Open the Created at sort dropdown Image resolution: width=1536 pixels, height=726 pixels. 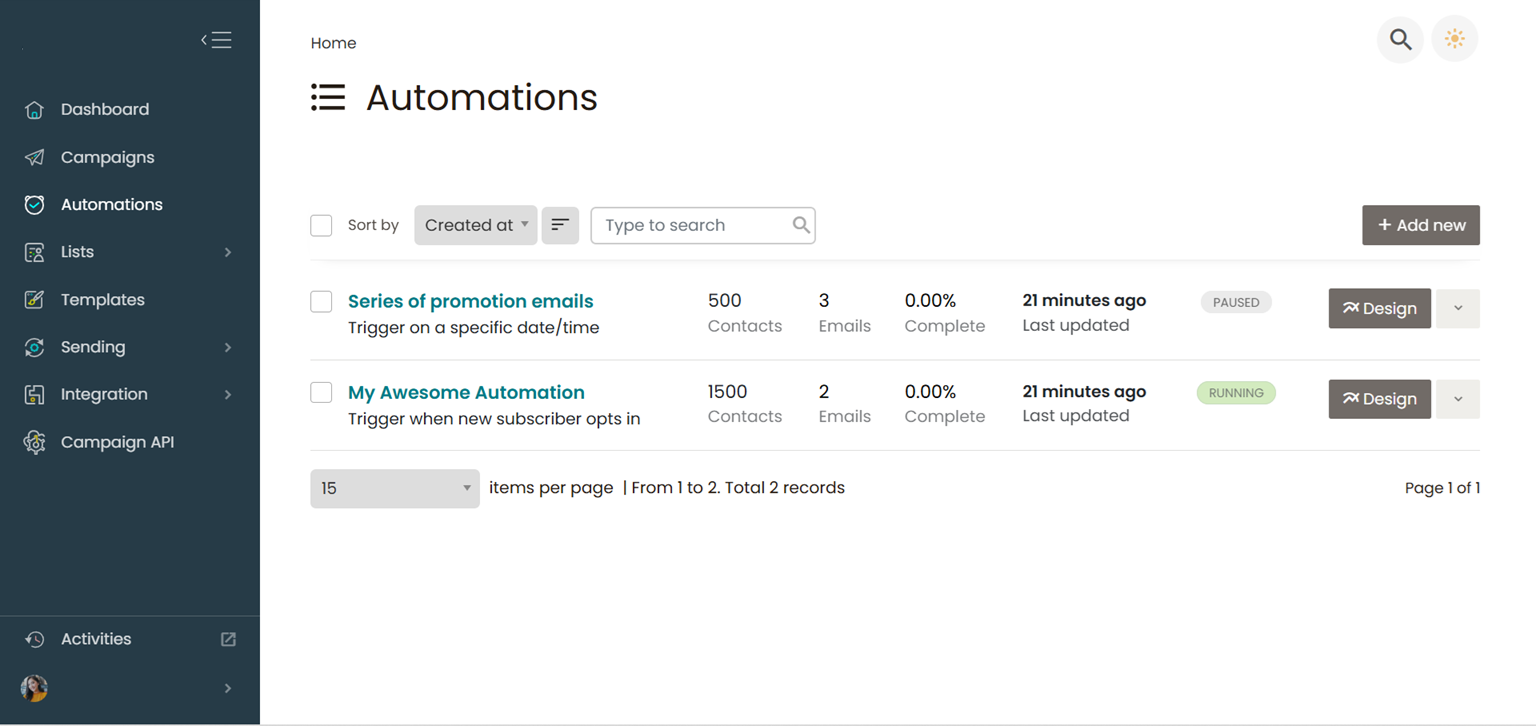[x=476, y=225]
